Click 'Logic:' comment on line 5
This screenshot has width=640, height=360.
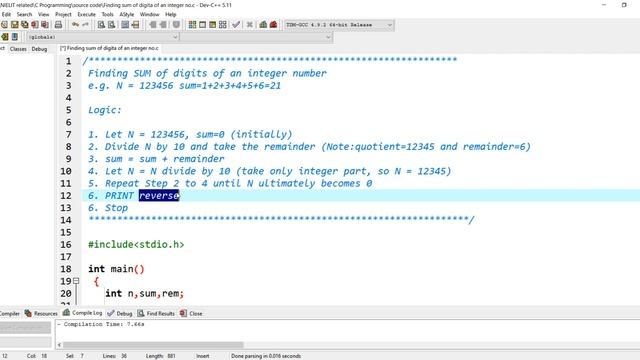(105, 110)
